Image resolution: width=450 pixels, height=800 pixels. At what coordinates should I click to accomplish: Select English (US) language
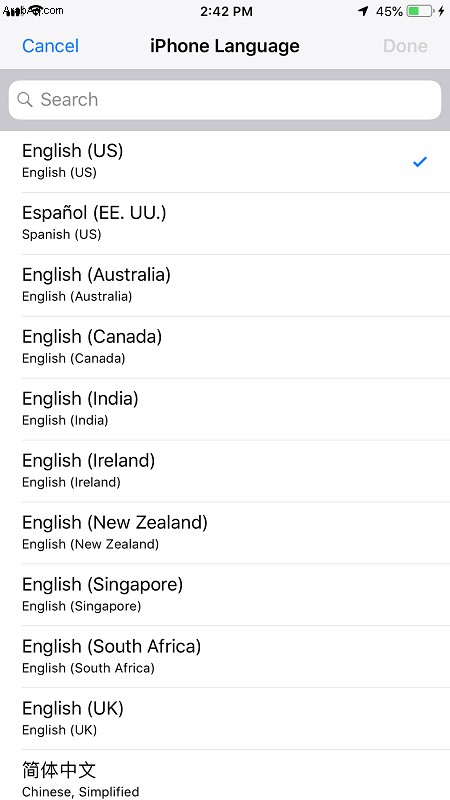225,162
